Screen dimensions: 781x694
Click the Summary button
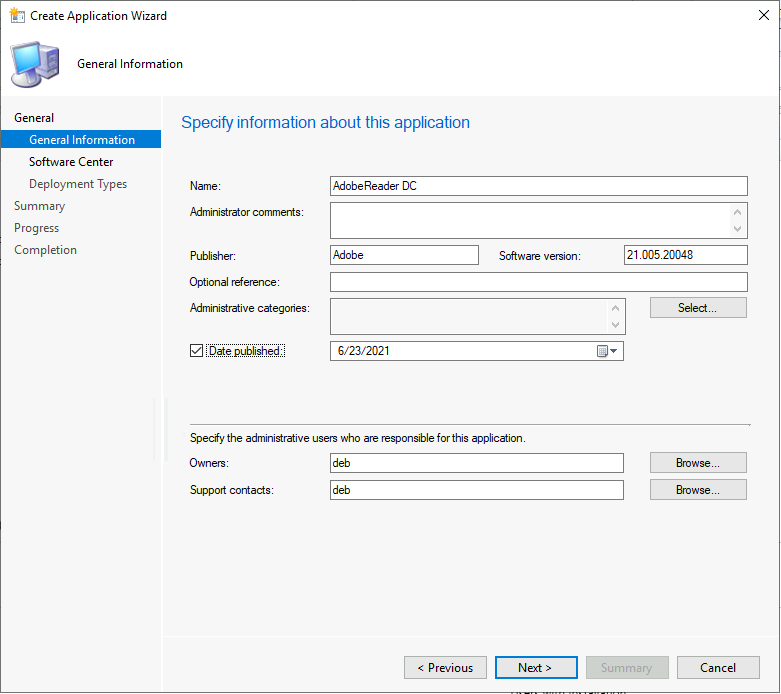tap(627, 668)
